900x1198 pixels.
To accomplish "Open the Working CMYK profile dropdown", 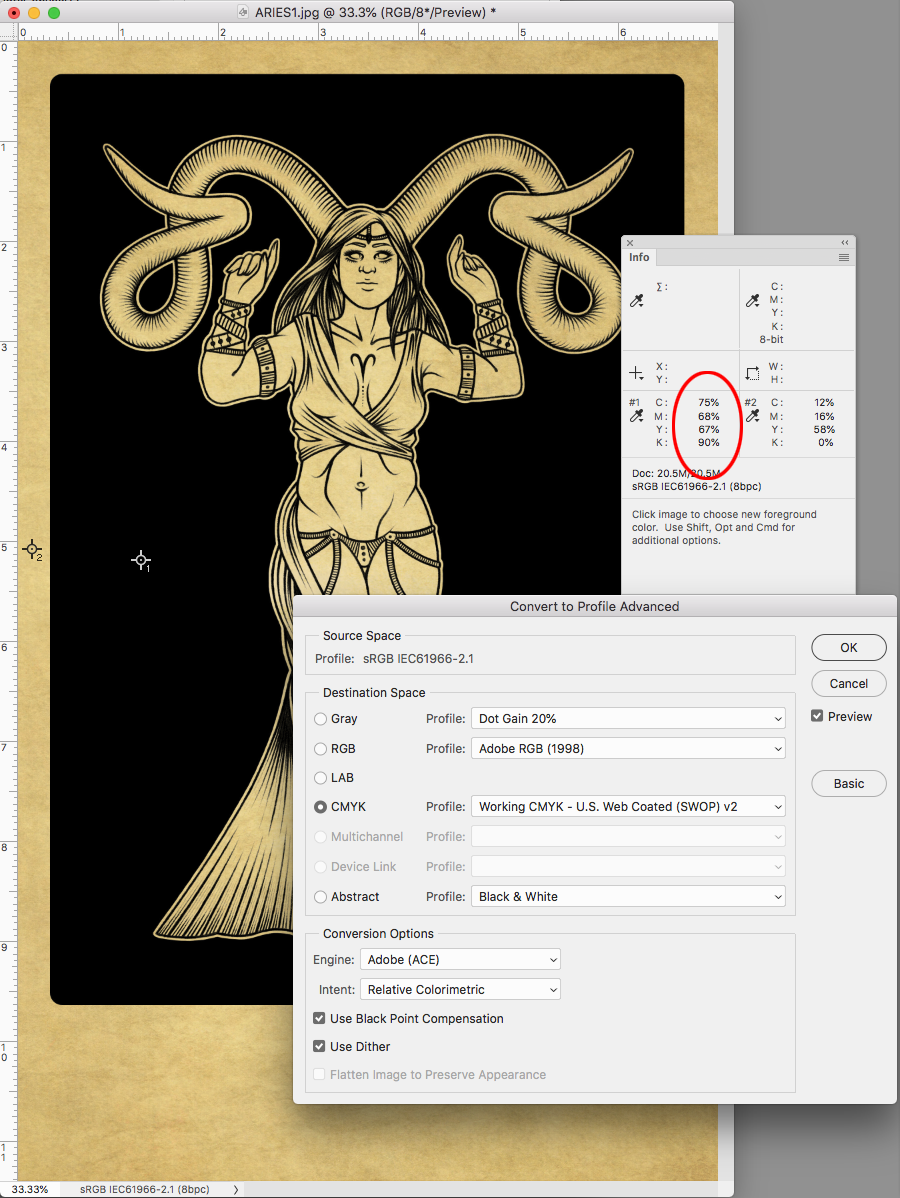I will (x=628, y=807).
